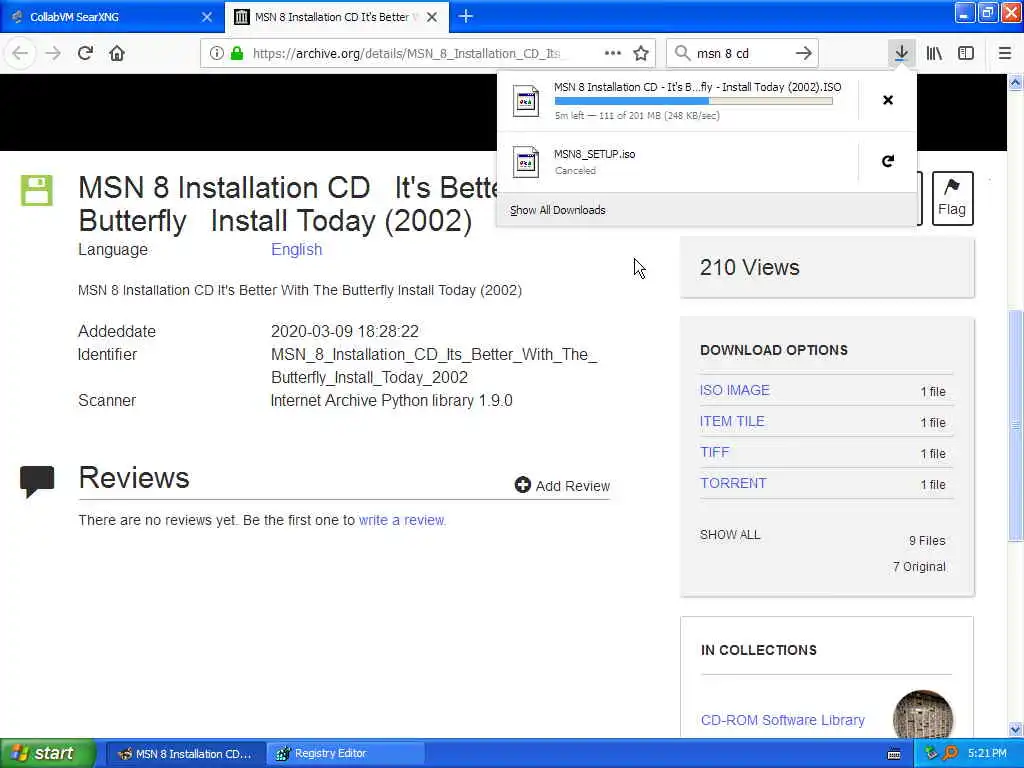Switch to the CollabVM SearXNG tab

point(111,17)
